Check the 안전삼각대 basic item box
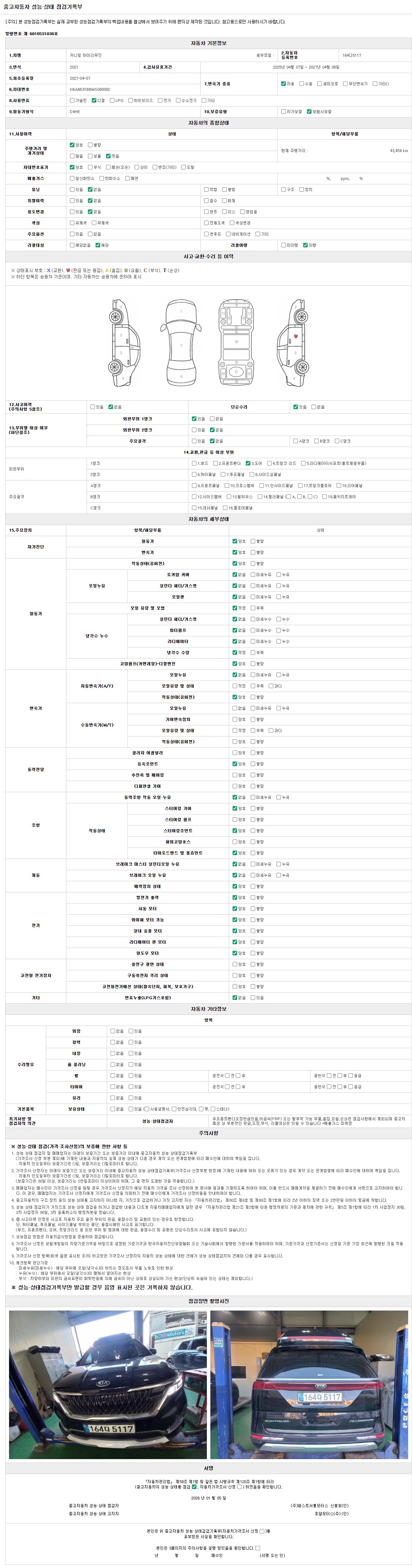The image size is (412, 1568). click(x=173, y=1108)
